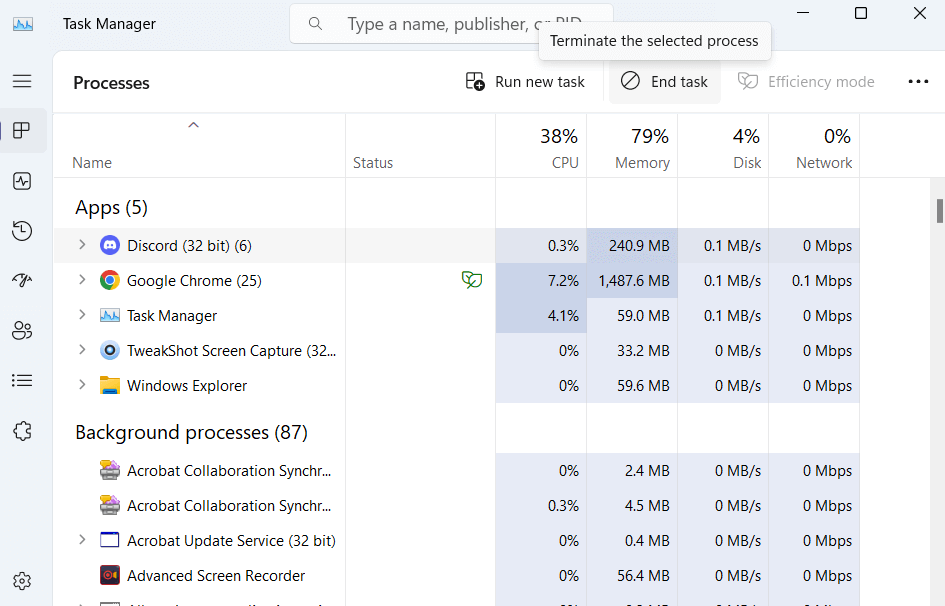945x606 pixels.
Task: Click the Background processes (87) heading
Action: 192,433
